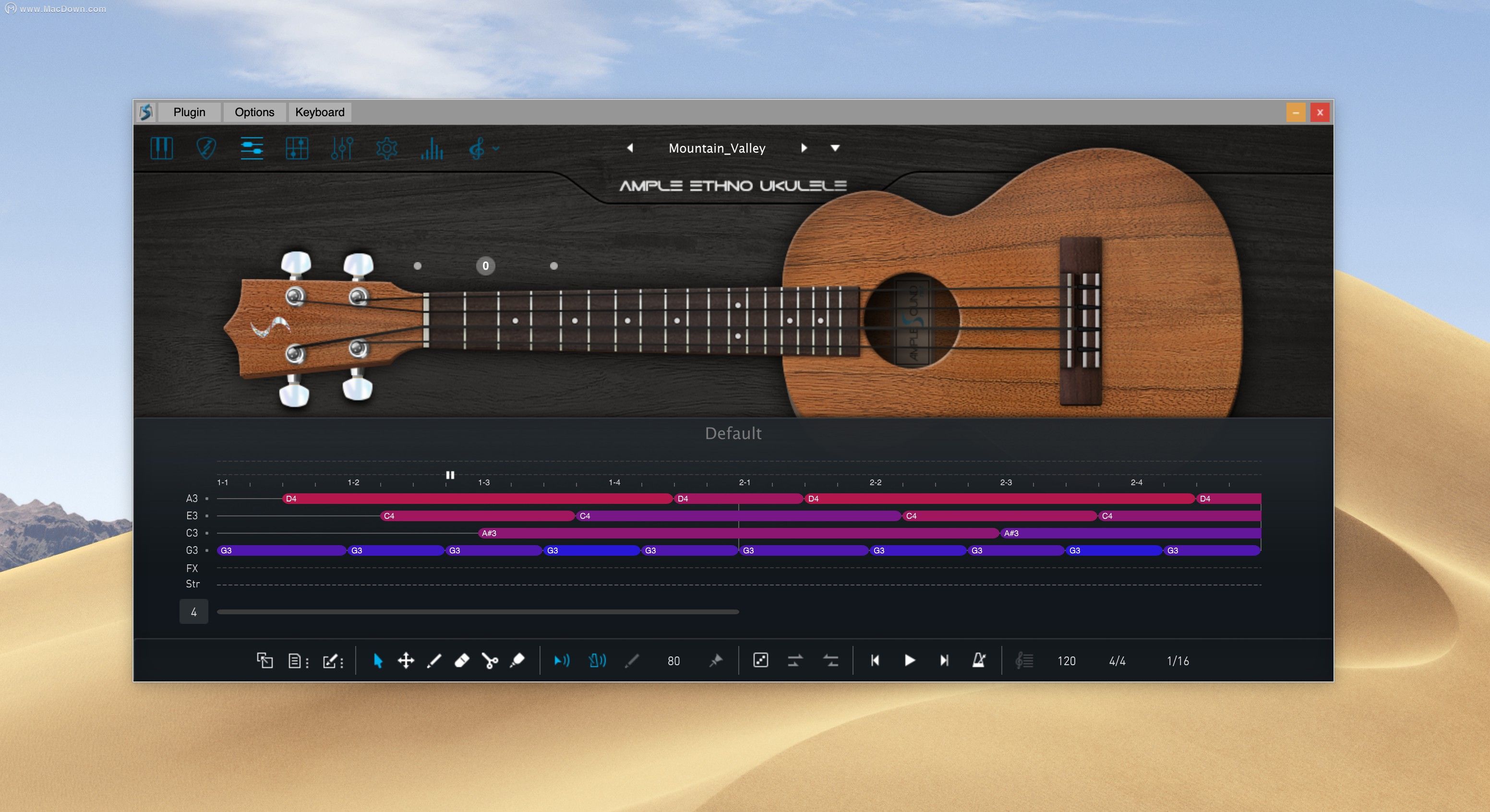Minimize the plugin window
The height and width of the screenshot is (812, 1490).
[x=1296, y=112]
